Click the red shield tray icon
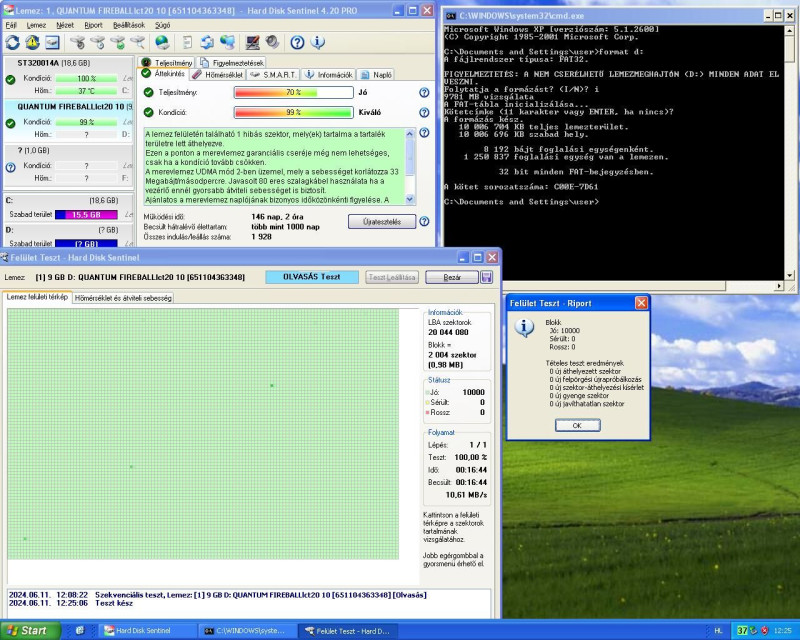800x640 pixels. pos(764,631)
